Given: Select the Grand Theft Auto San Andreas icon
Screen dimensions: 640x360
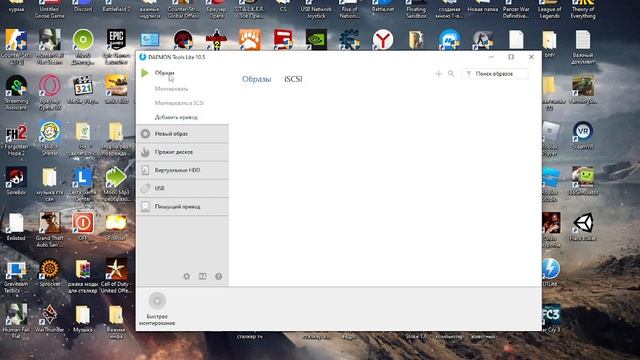Looking at the screenshot, I should (50, 229).
